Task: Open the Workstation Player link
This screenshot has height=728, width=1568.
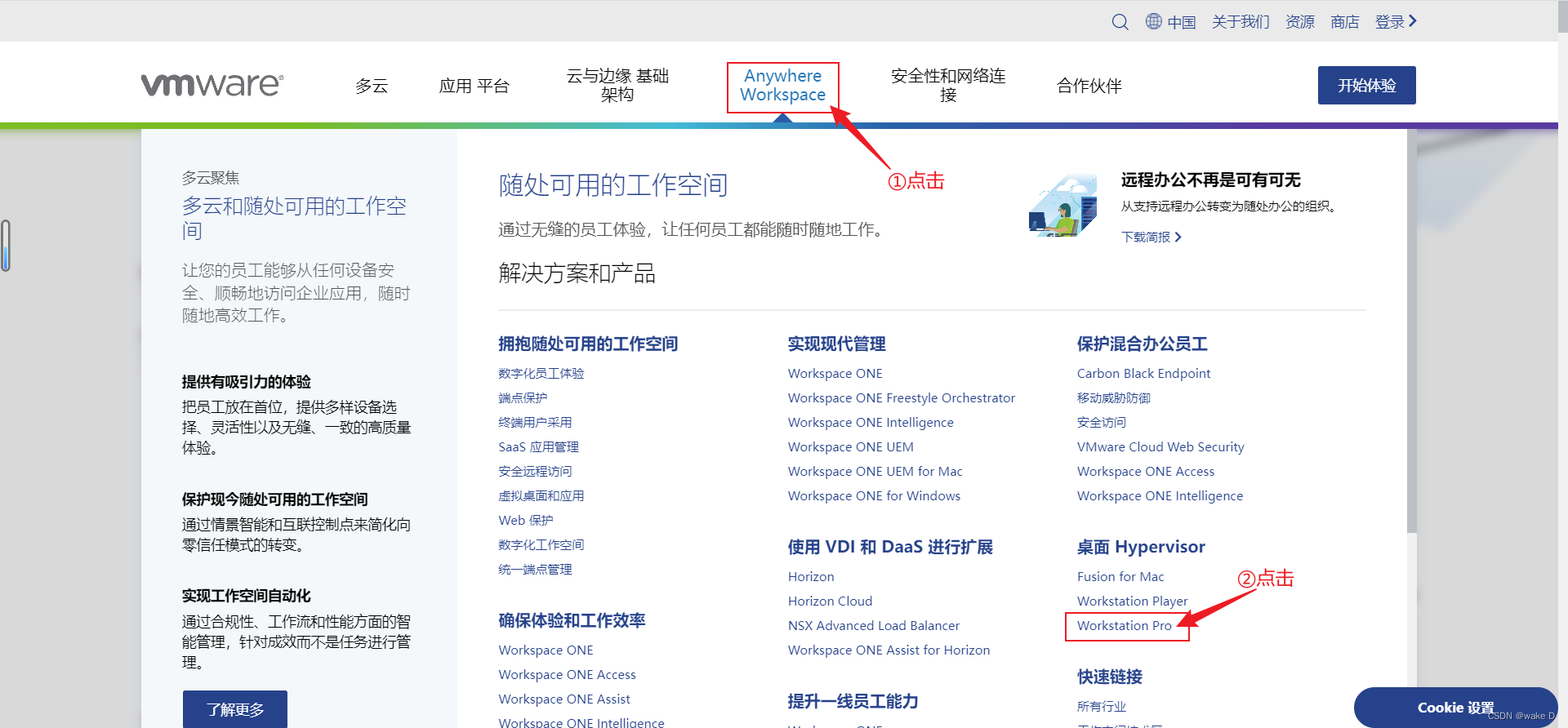Action: (1132, 601)
